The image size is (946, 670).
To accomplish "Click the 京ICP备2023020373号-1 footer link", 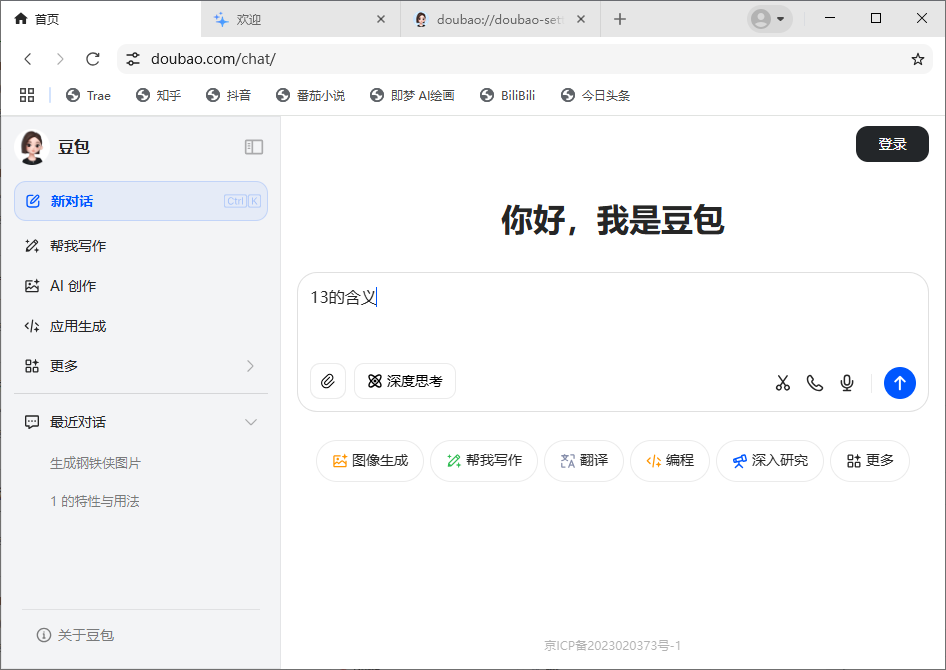I will [x=612, y=646].
